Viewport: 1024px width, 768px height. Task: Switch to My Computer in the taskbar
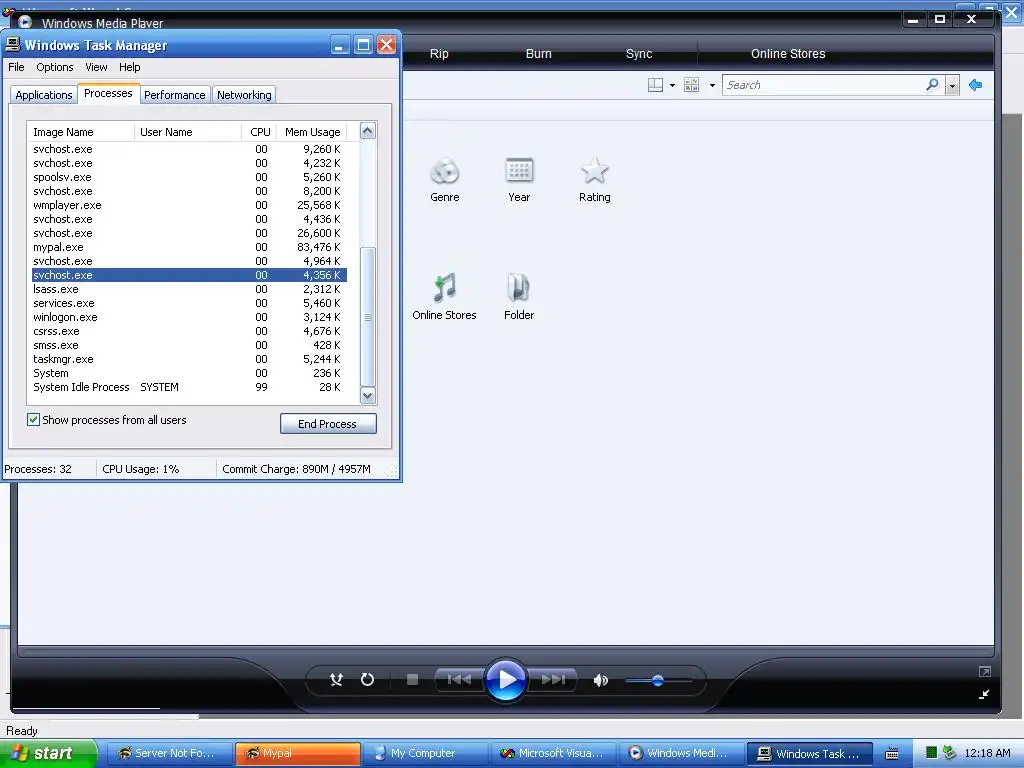coord(424,753)
